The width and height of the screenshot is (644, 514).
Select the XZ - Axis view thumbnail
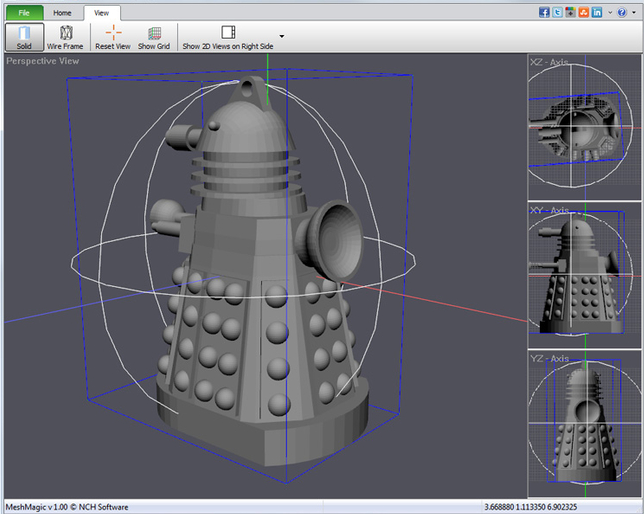pos(584,127)
